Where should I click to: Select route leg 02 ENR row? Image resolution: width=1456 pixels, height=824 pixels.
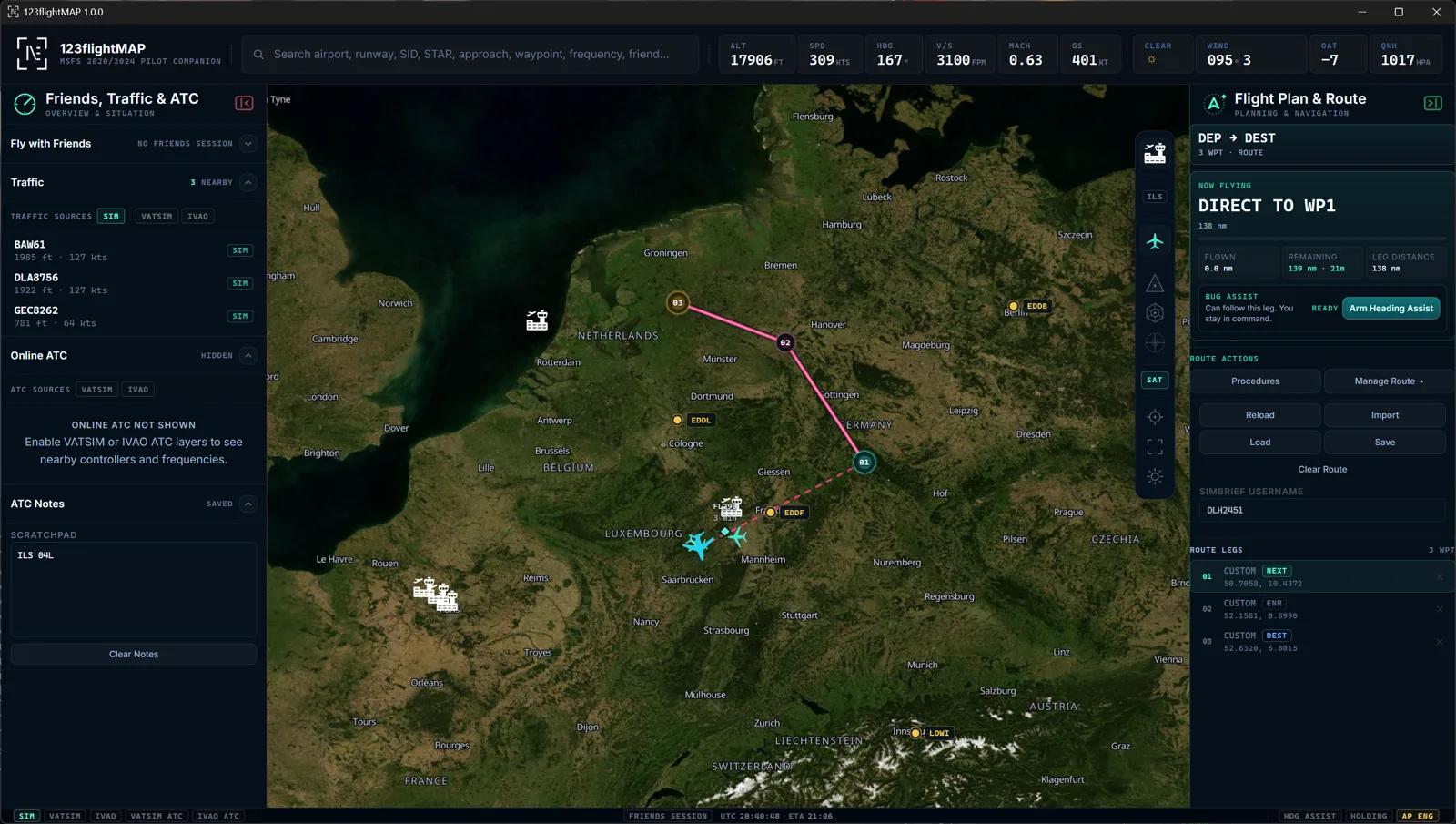click(x=1322, y=609)
